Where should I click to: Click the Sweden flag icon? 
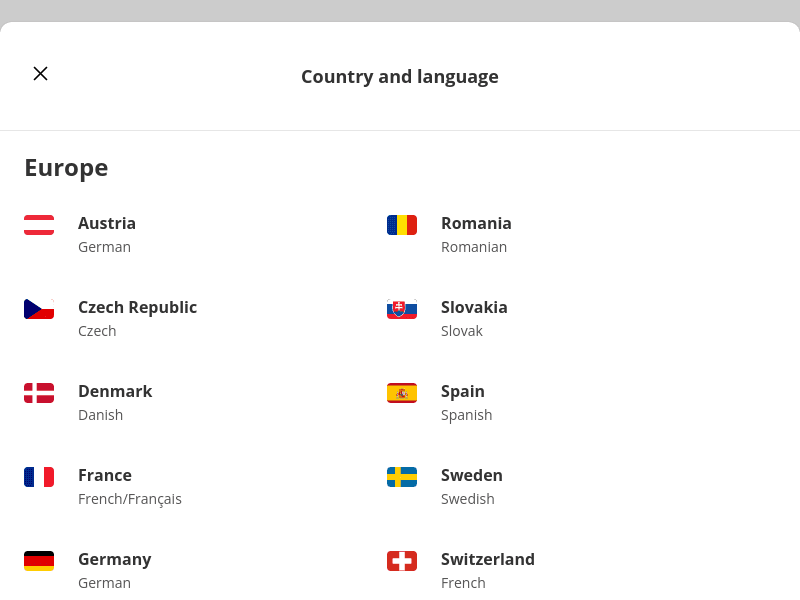[402, 477]
